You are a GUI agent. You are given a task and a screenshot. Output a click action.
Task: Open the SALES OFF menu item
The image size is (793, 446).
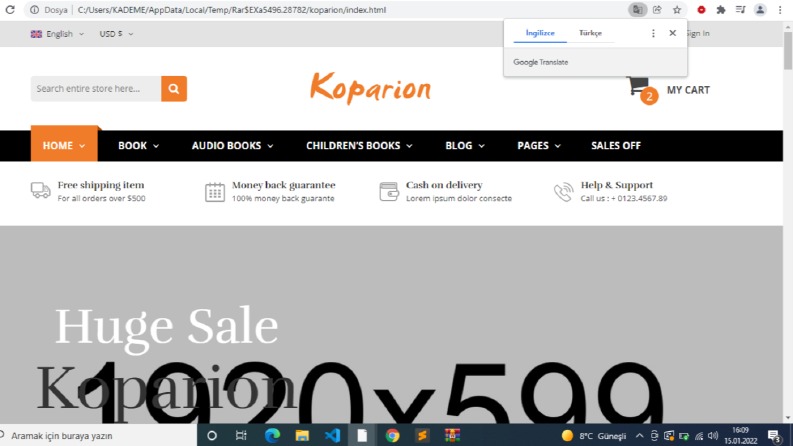(x=616, y=146)
